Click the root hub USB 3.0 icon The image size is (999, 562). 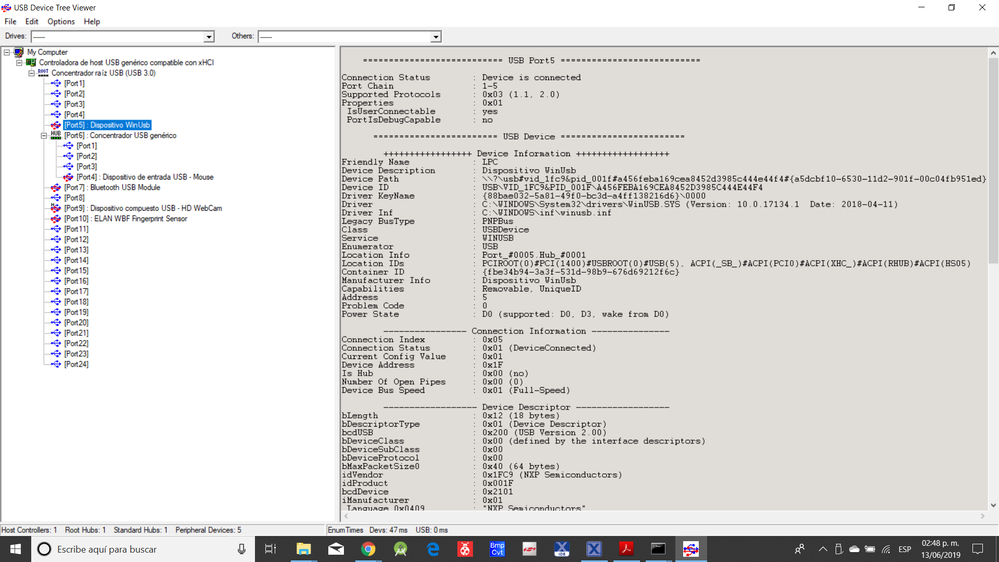(x=43, y=73)
